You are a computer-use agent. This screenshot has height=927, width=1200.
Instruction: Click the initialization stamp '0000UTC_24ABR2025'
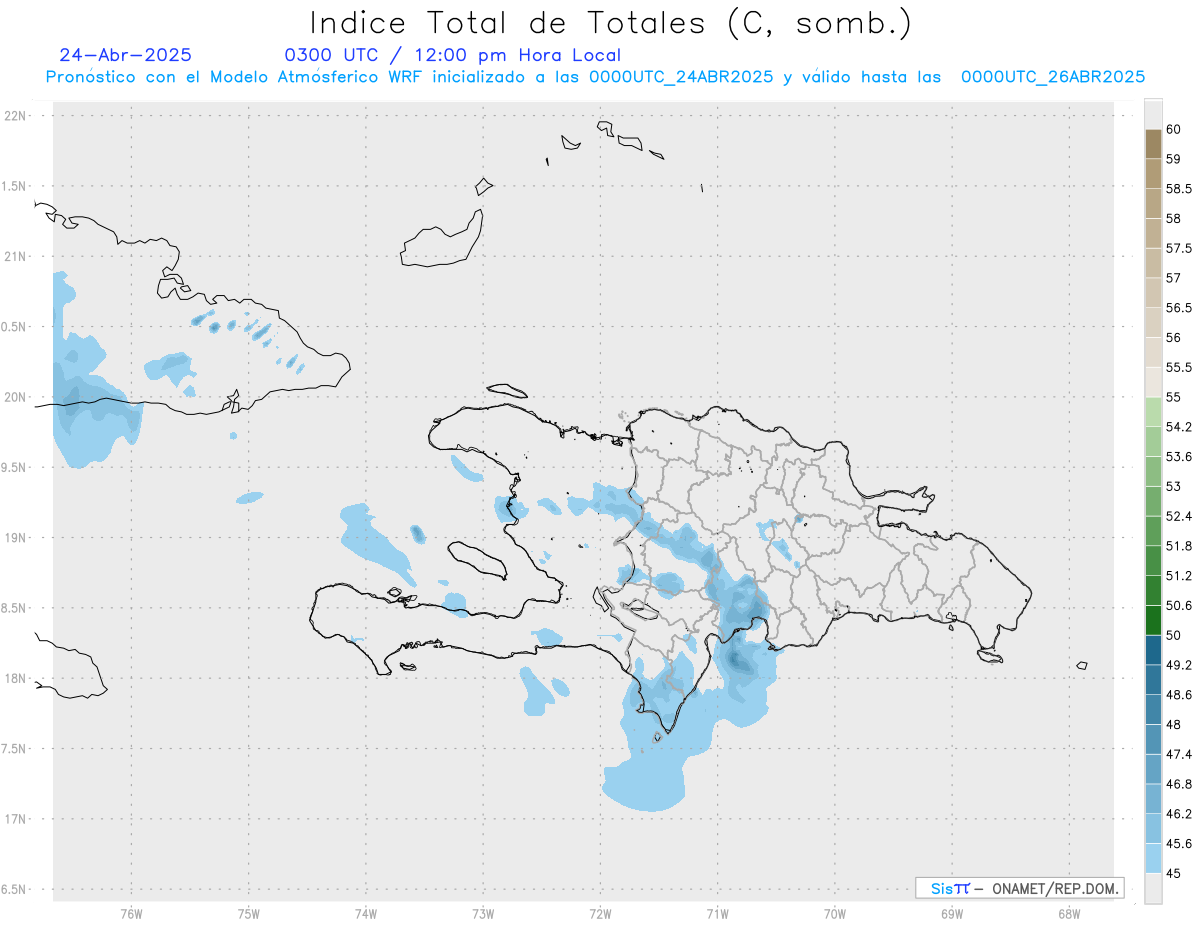click(681, 77)
